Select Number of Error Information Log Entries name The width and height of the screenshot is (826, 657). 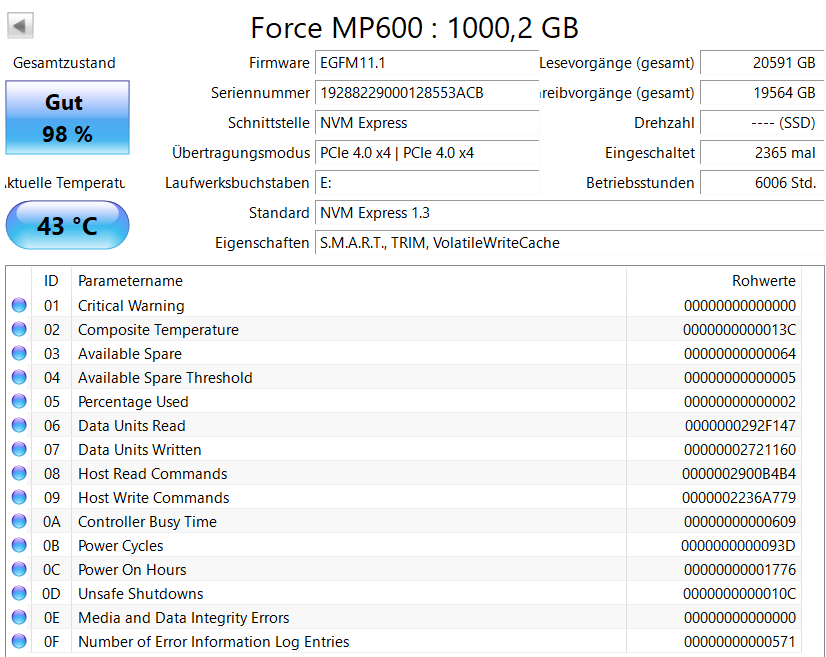(x=213, y=642)
